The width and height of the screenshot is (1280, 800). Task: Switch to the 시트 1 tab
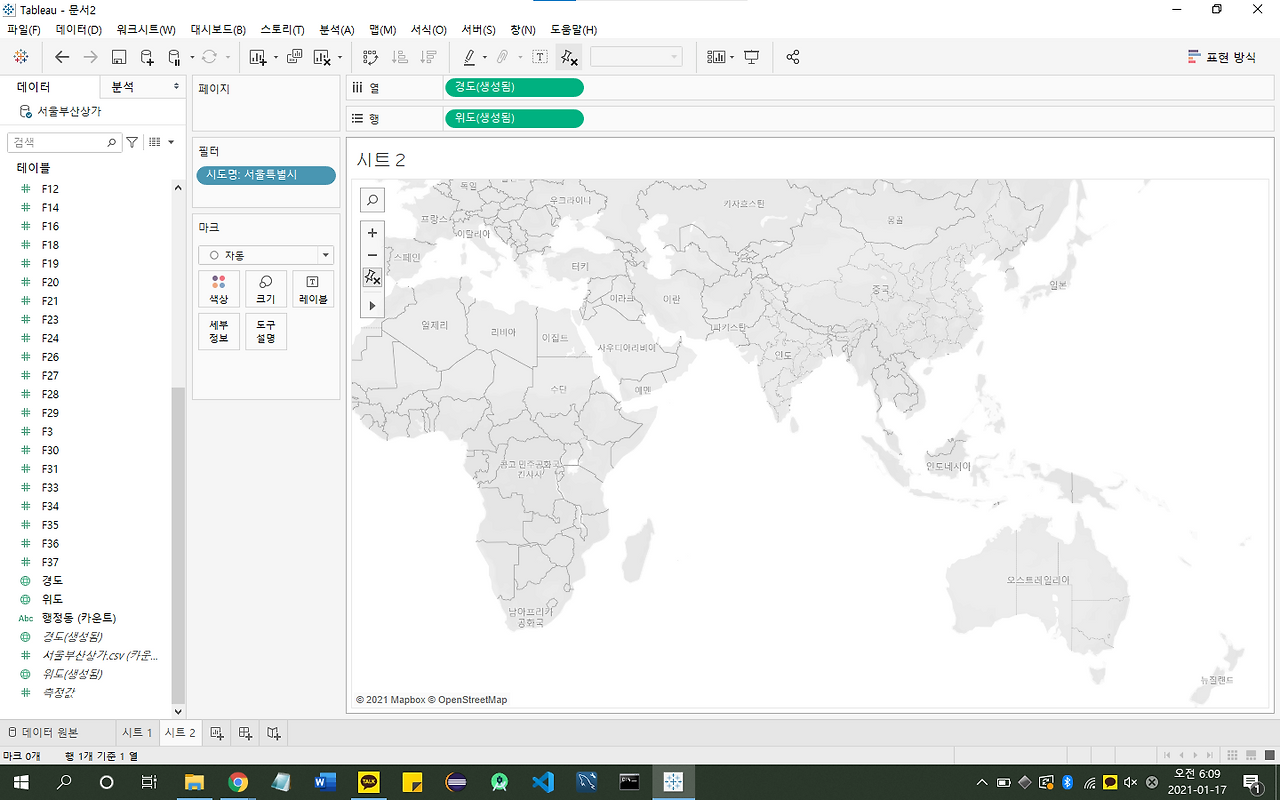[136, 733]
